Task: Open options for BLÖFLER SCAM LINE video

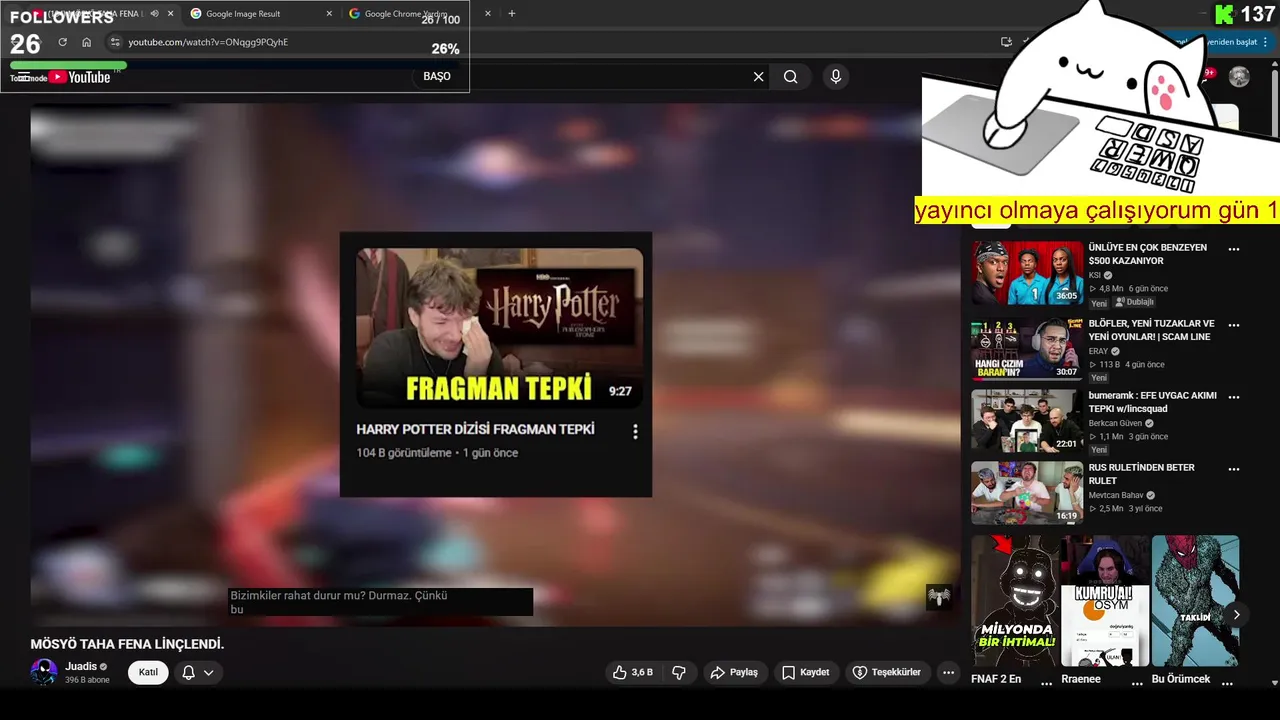Action: coord(1234,326)
